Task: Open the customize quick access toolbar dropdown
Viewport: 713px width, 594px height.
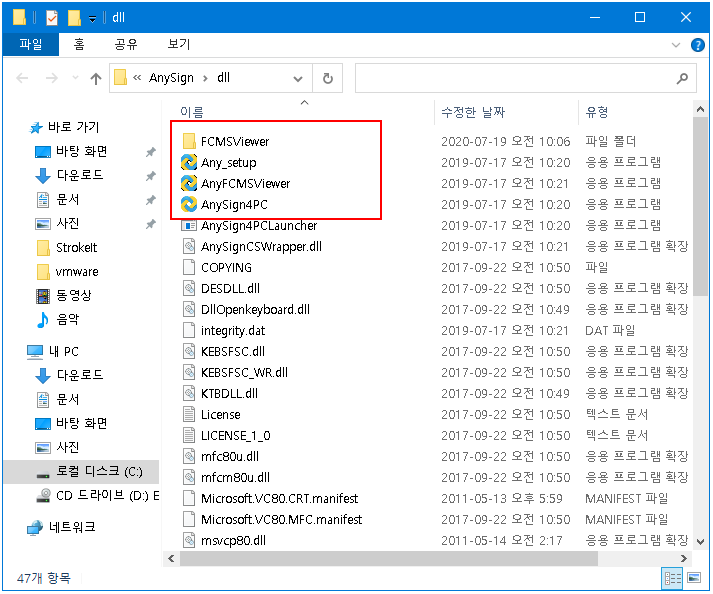Action: tap(92, 19)
